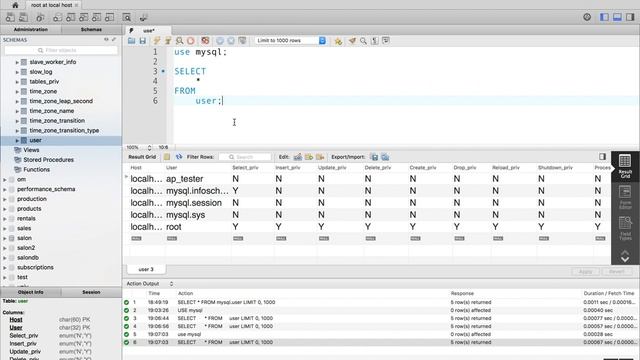This screenshot has width=640, height=360.
Task: Create a new view toolbar icon
Action: click(x=84, y=18)
